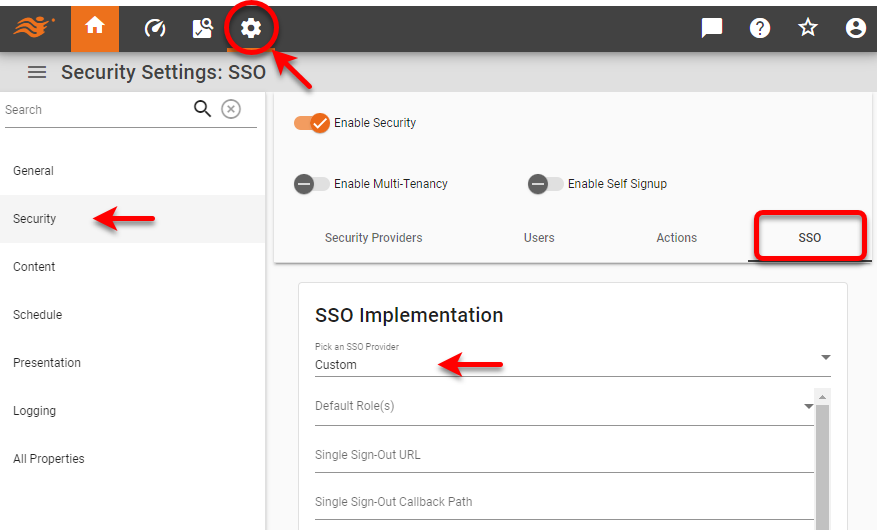
Task: Open the user account profile icon
Action: click(x=855, y=28)
